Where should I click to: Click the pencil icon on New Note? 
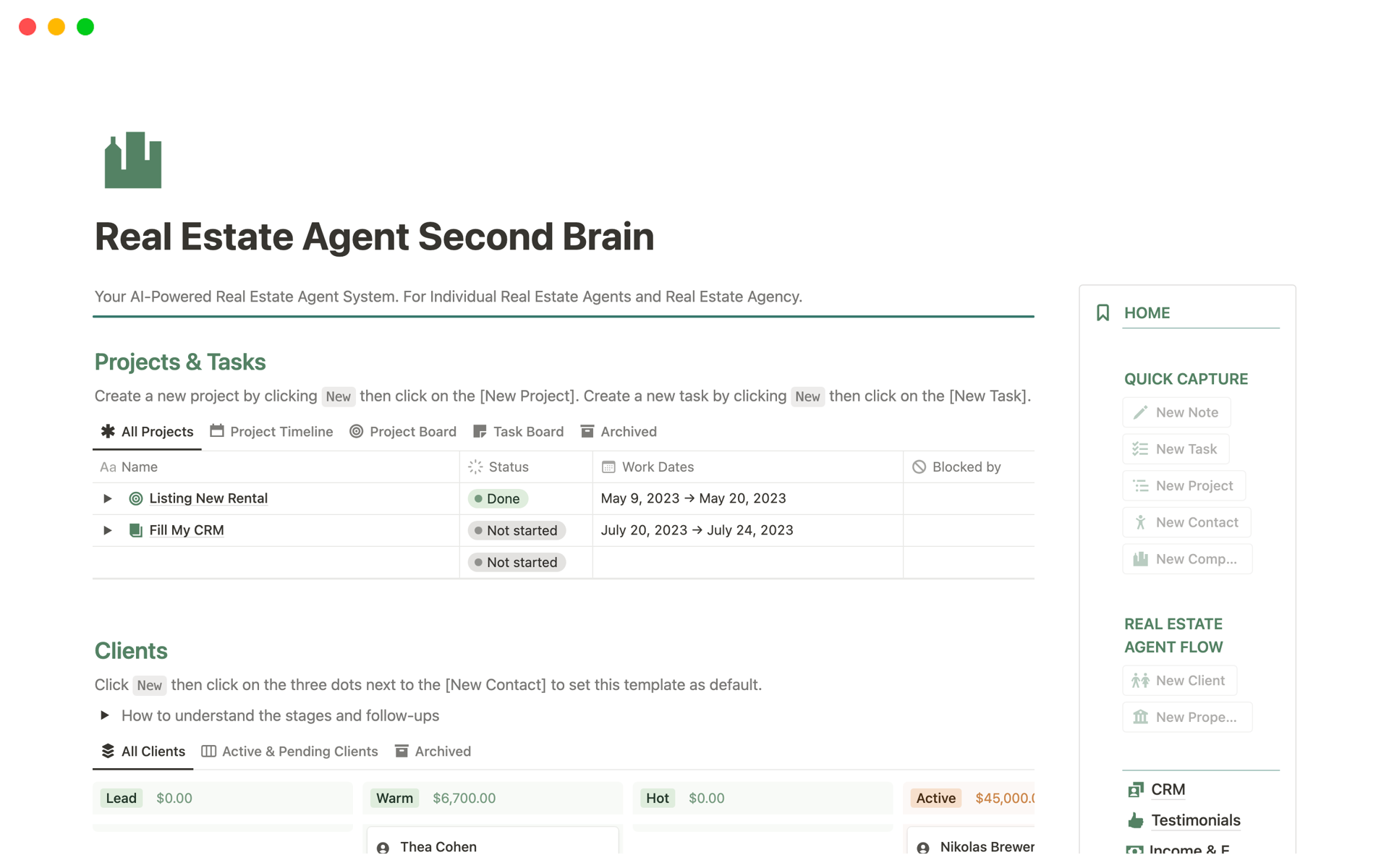click(1140, 412)
